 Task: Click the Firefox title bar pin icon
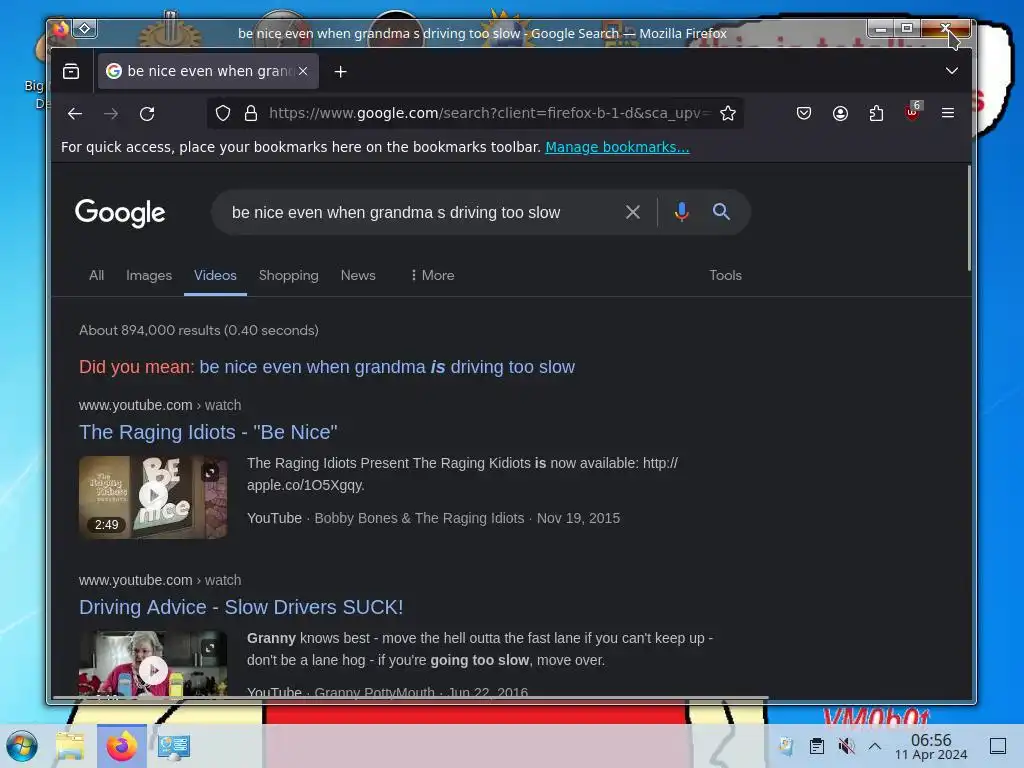tap(85, 29)
